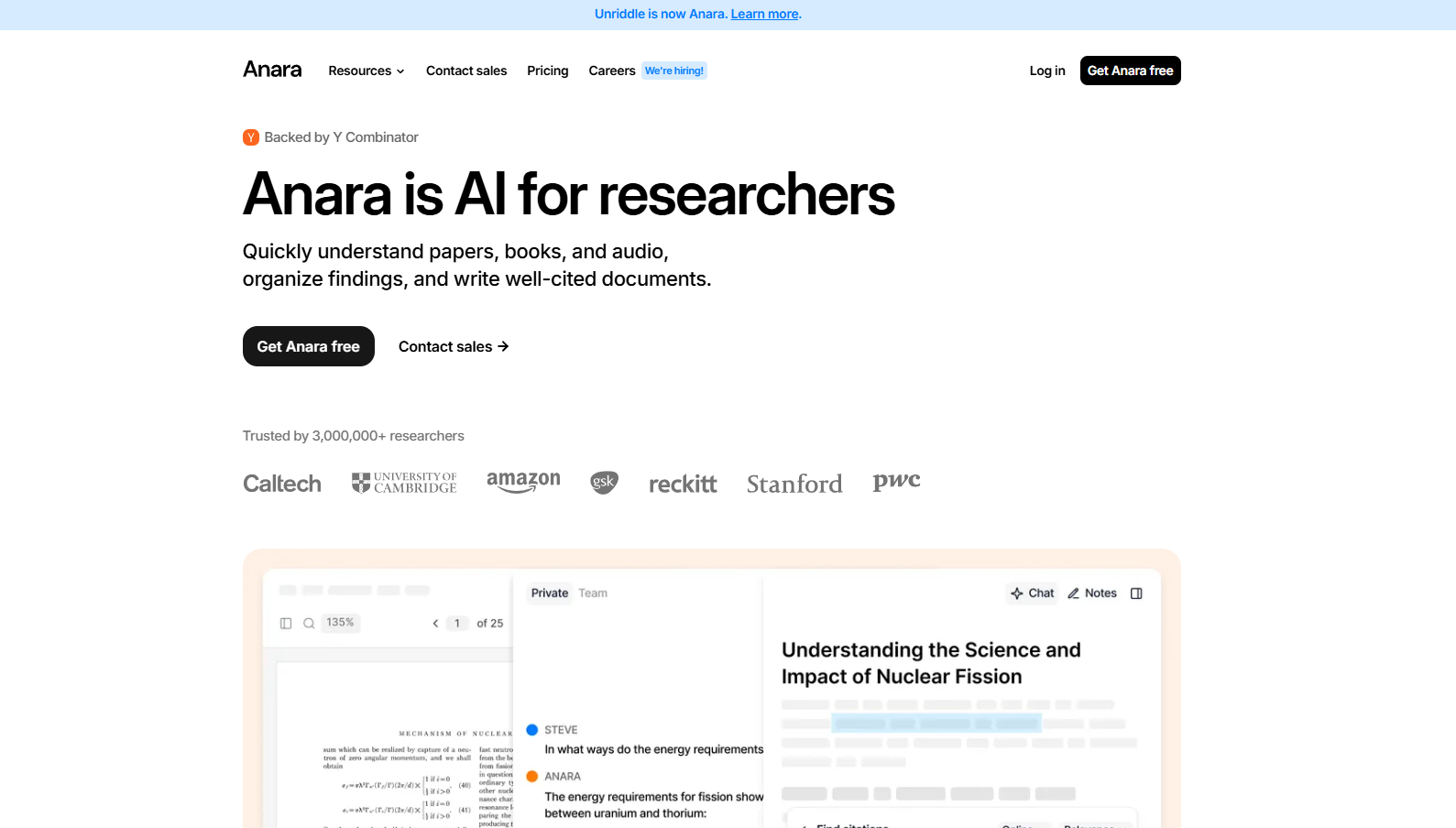Click the split panel layout icon beside Notes
This screenshot has height=828, width=1456.
pyautogui.click(x=1136, y=594)
